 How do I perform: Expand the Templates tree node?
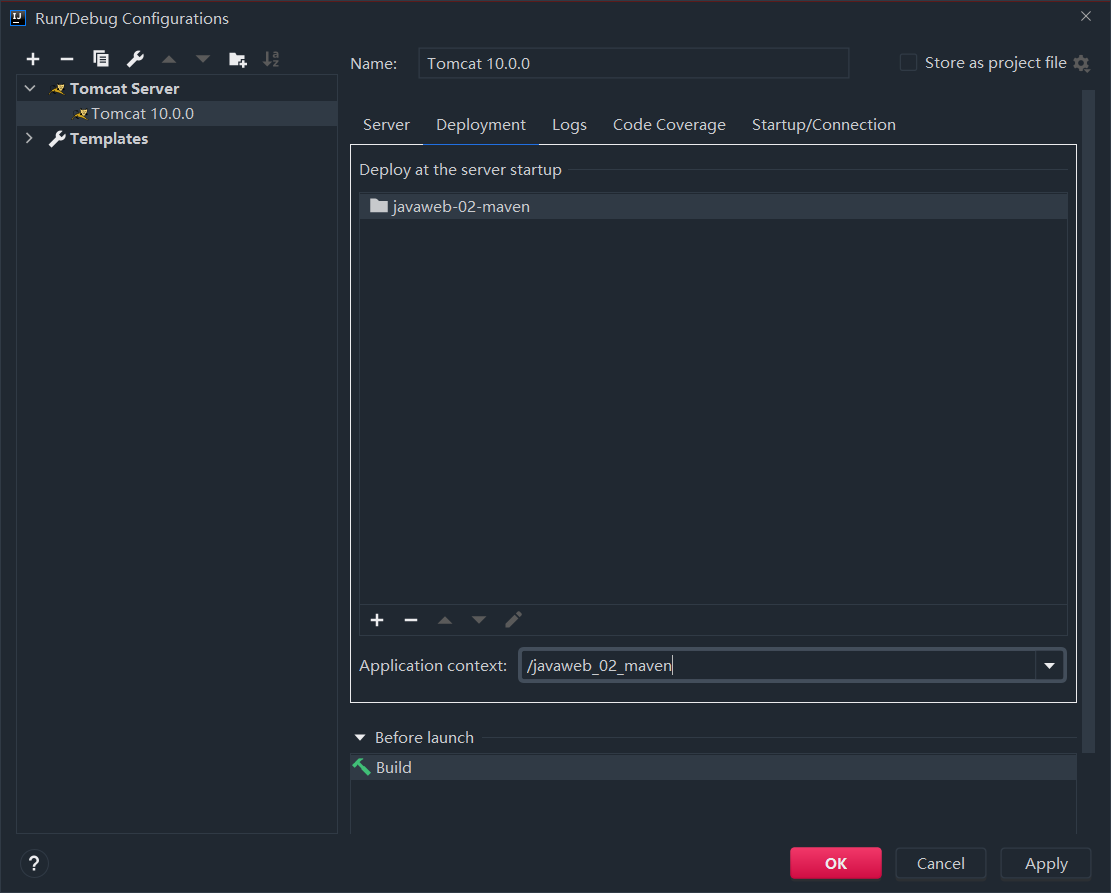click(29, 138)
